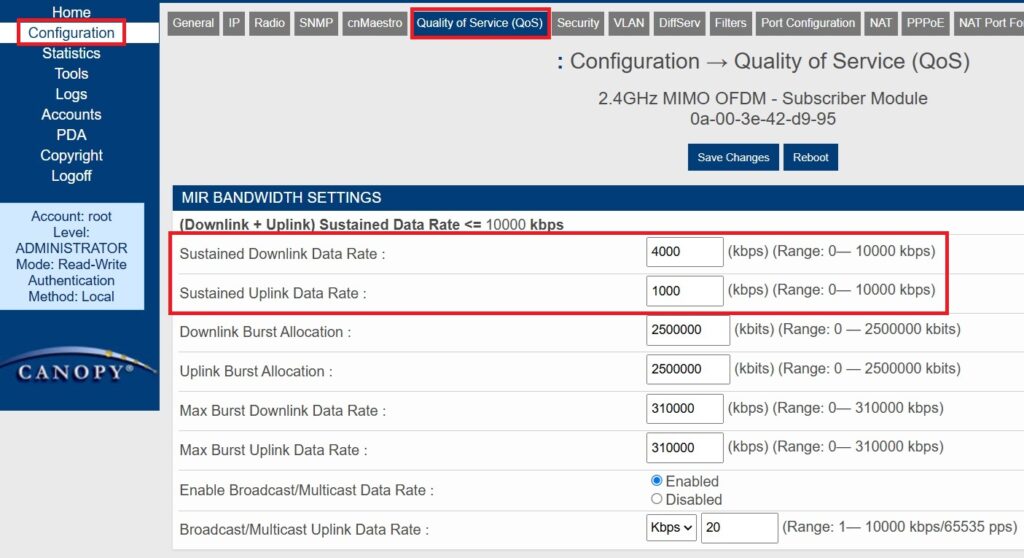1024x558 pixels.
Task: Click the Reboot button
Action: 810,157
